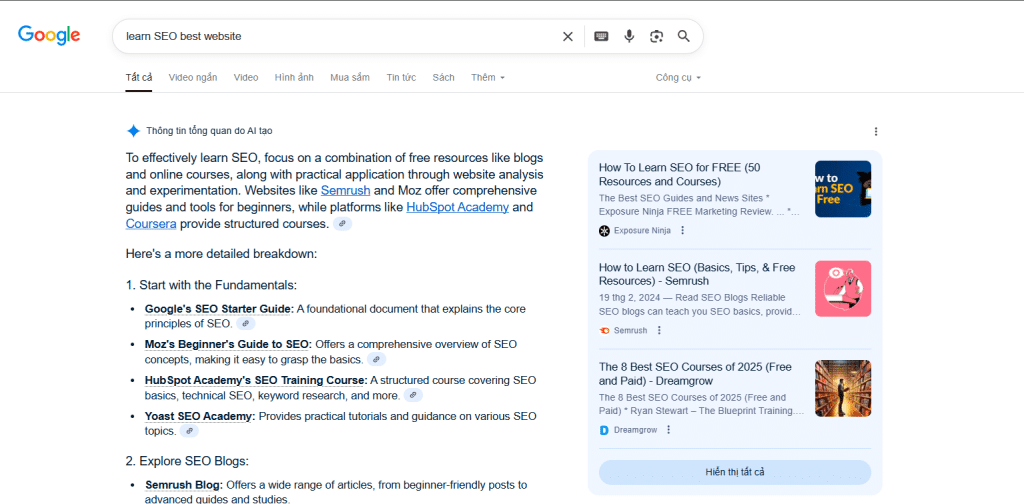Click the magnifying glass search button
1024x504 pixels.
point(684,36)
